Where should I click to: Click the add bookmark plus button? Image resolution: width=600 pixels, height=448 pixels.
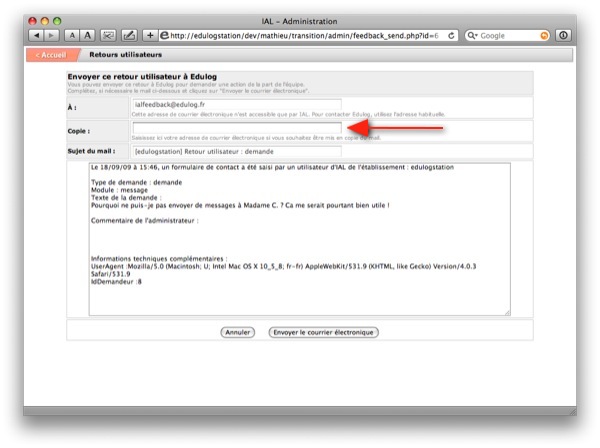click(x=150, y=35)
